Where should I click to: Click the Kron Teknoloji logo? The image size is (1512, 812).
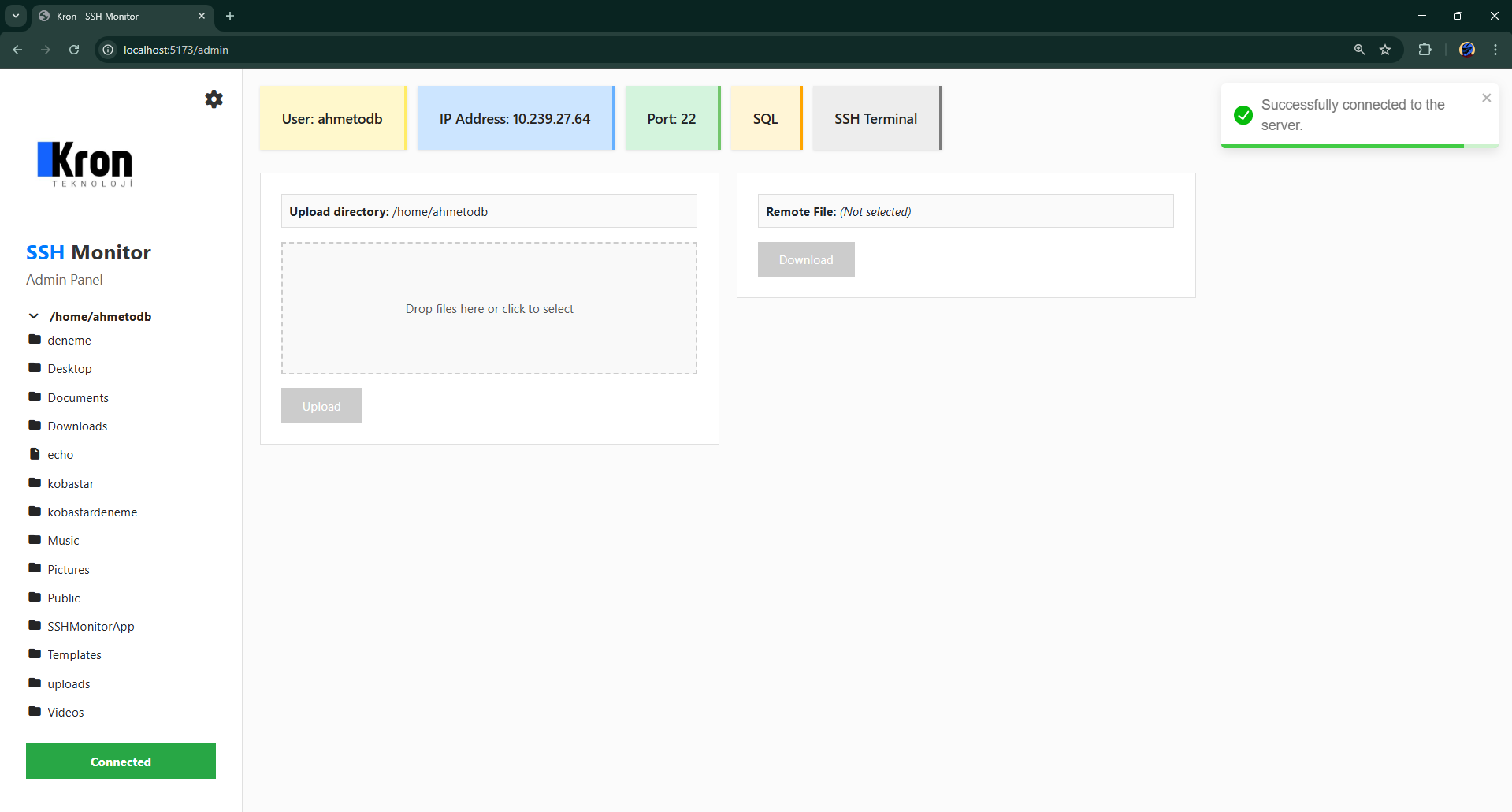[x=84, y=164]
